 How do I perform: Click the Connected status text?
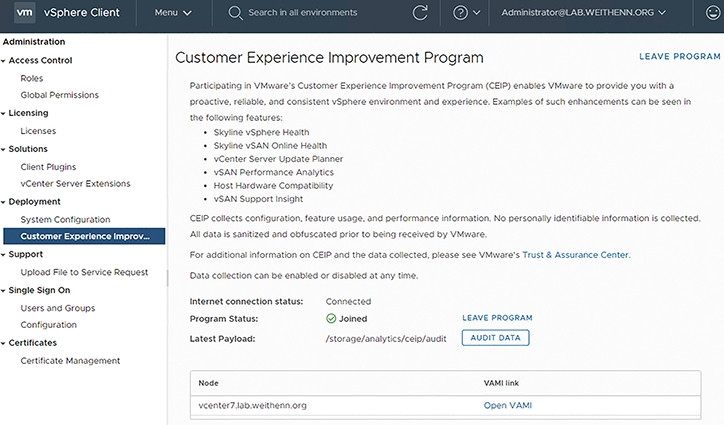pos(348,302)
